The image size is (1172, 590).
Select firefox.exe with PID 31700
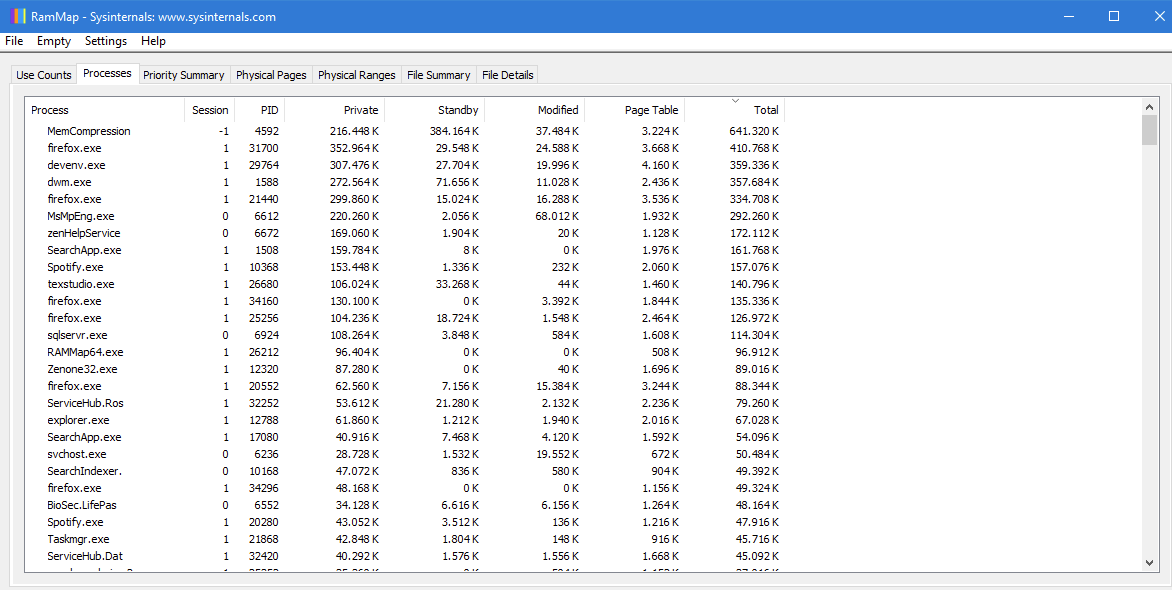404,148
